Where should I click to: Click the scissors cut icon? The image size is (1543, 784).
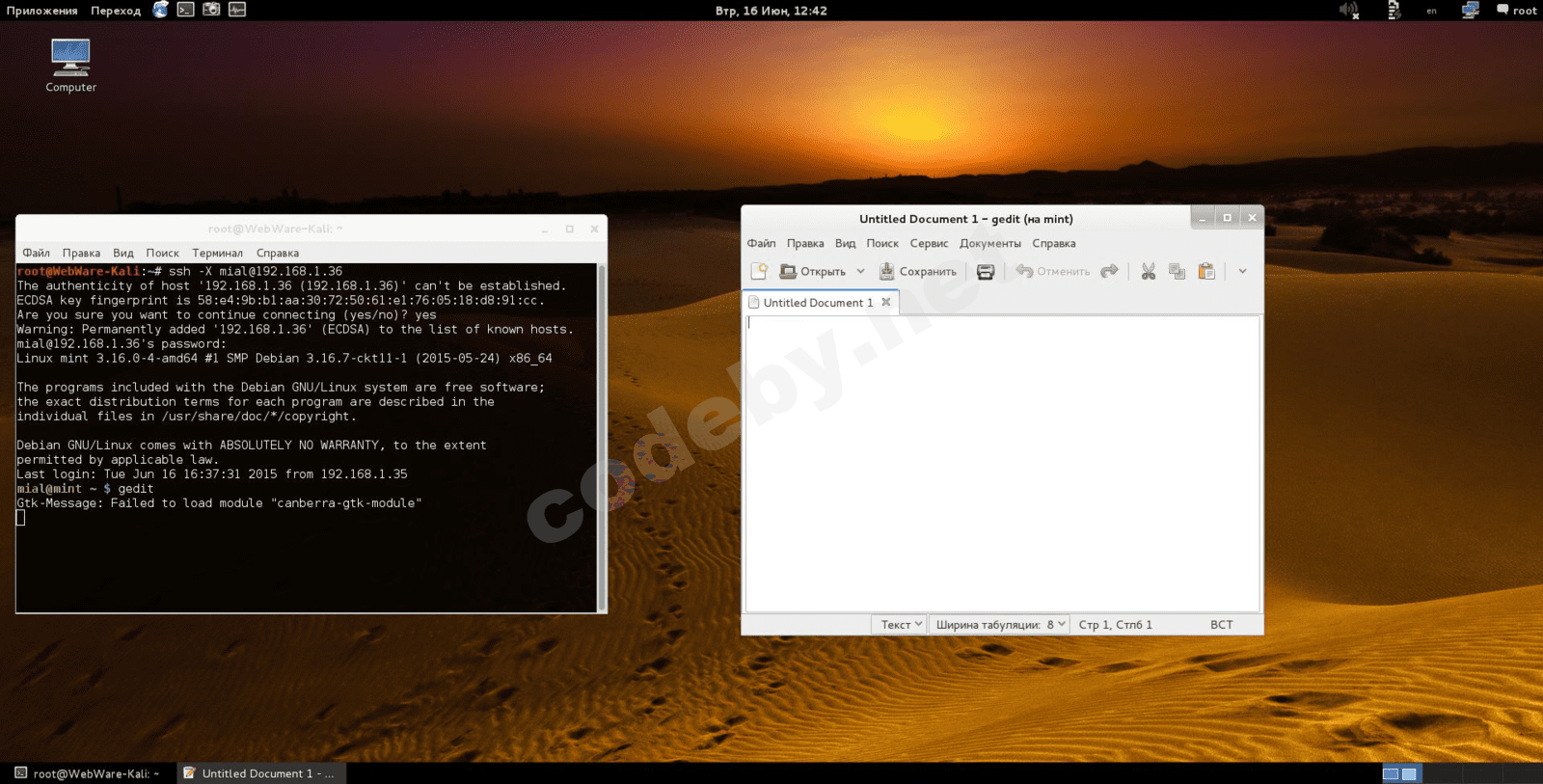click(x=1148, y=272)
